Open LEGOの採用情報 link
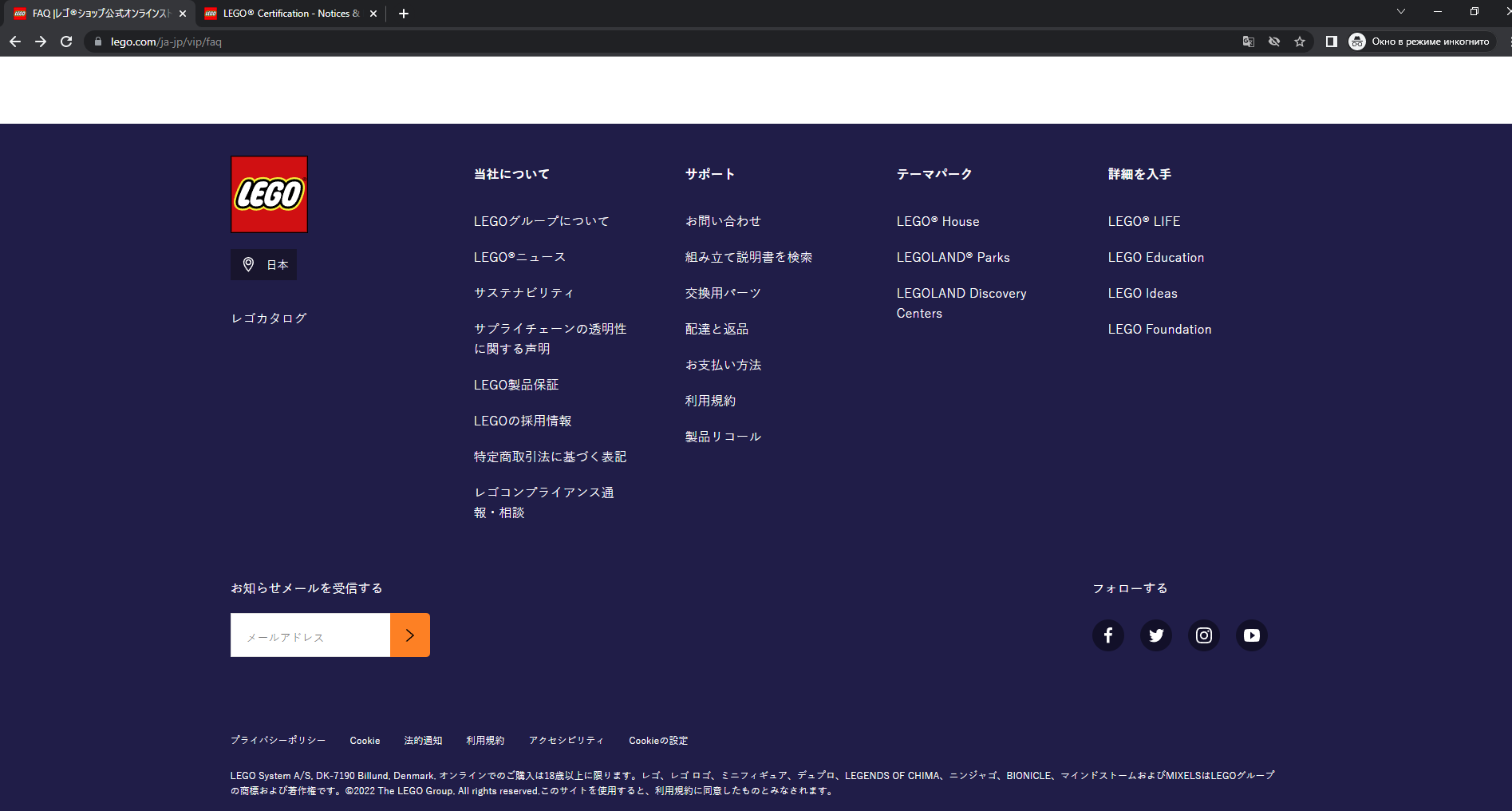 click(x=523, y=421)
